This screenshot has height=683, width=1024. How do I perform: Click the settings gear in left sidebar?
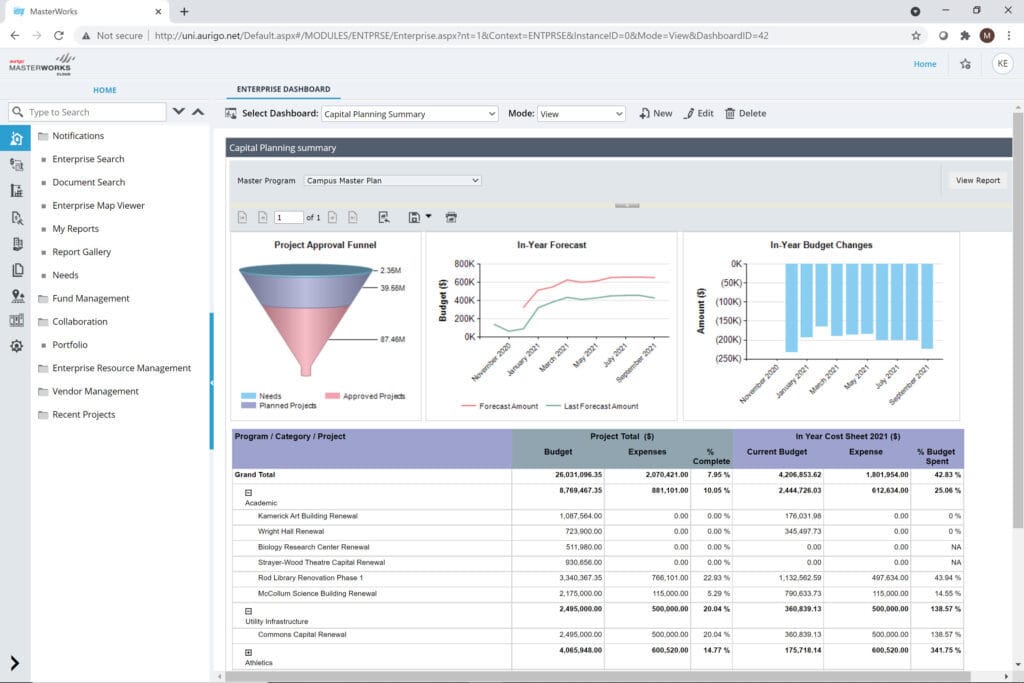tap(16, 346)
